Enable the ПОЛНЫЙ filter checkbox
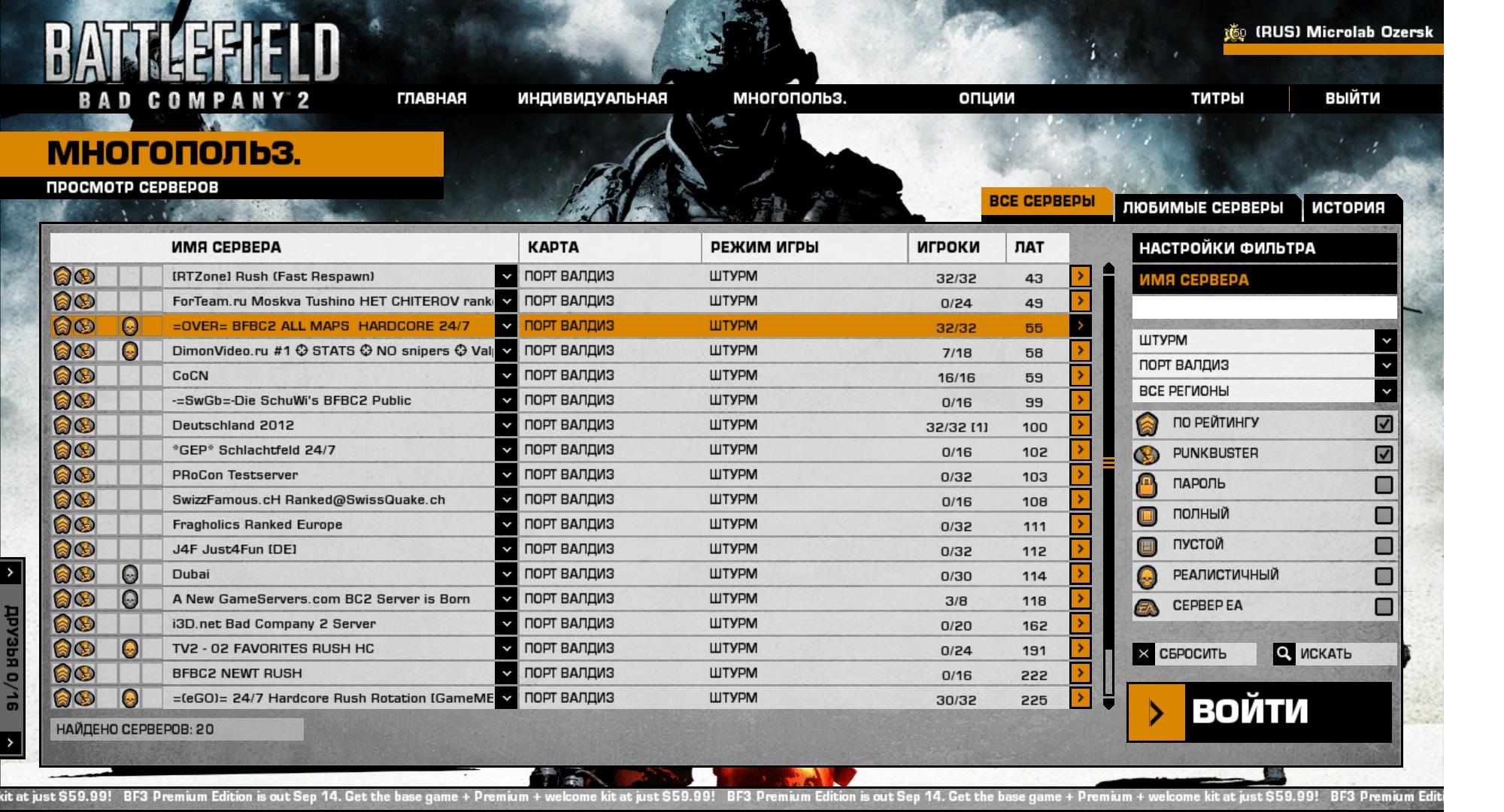1504x812 pixels. click(x=1384, y=515)
